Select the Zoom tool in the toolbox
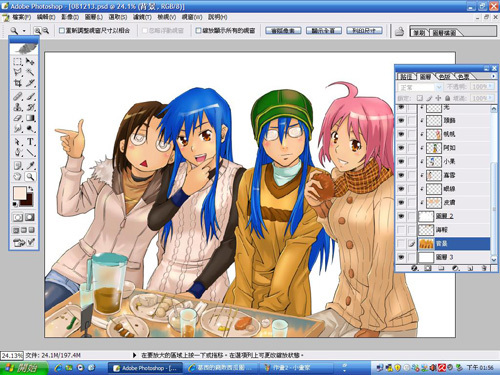 pyautogui.click(x=30, y=177)
